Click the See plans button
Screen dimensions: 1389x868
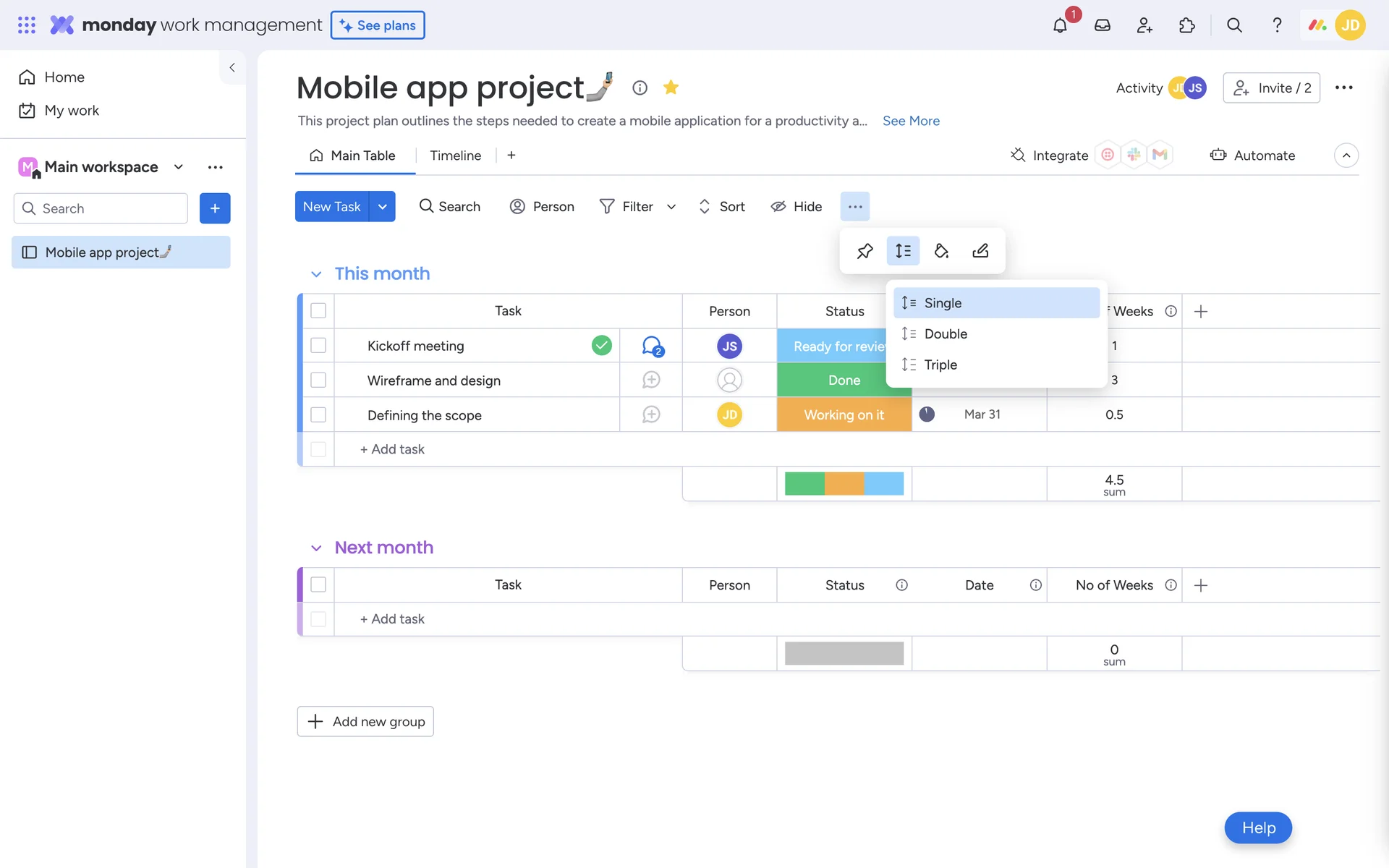tap(378, 25)
